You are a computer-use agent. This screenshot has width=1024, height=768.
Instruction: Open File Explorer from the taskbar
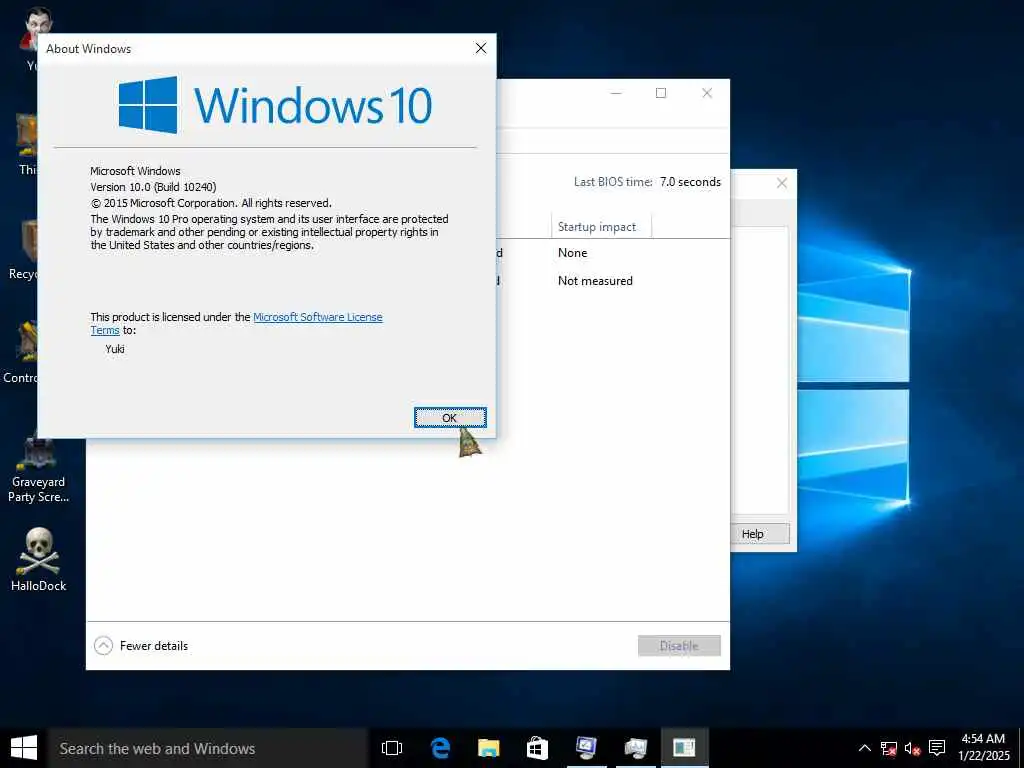tap(488, 748)
